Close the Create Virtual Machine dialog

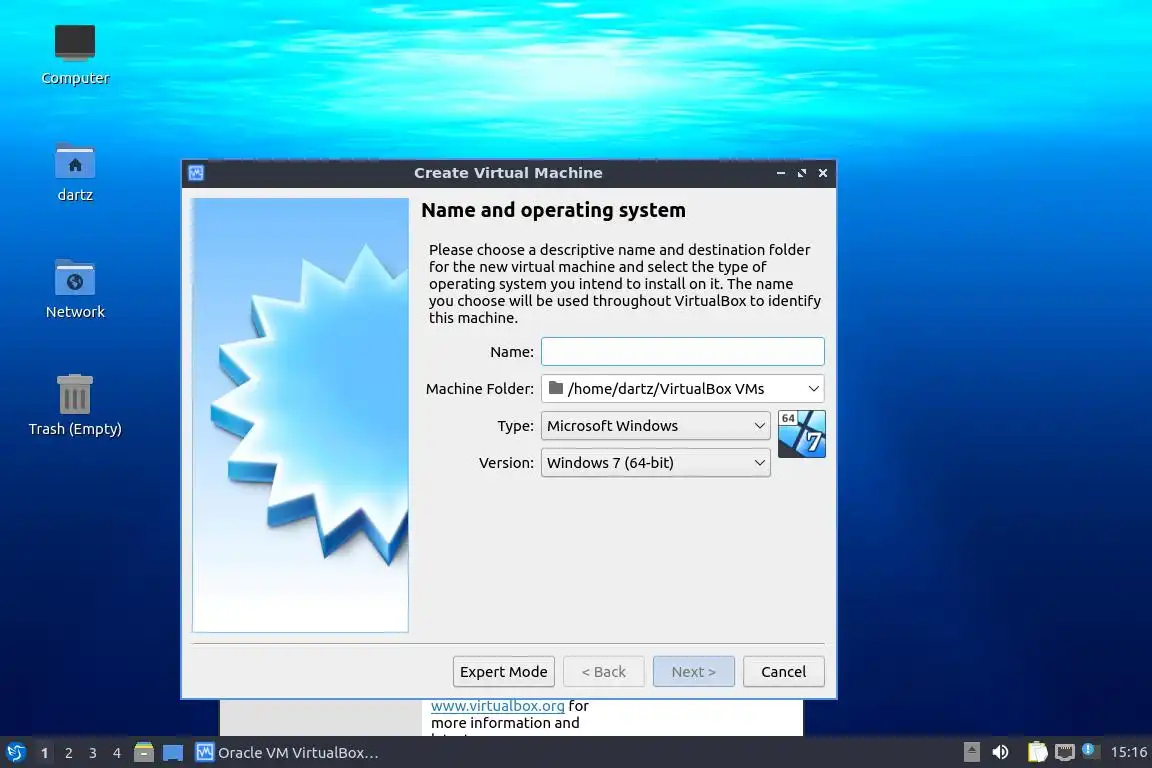[x=823, y=173]
